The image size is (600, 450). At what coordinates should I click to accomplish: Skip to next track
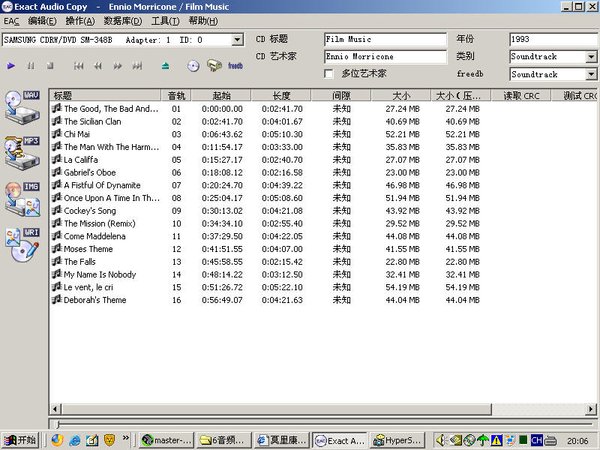pyautogui.click(x=137, y=66)
